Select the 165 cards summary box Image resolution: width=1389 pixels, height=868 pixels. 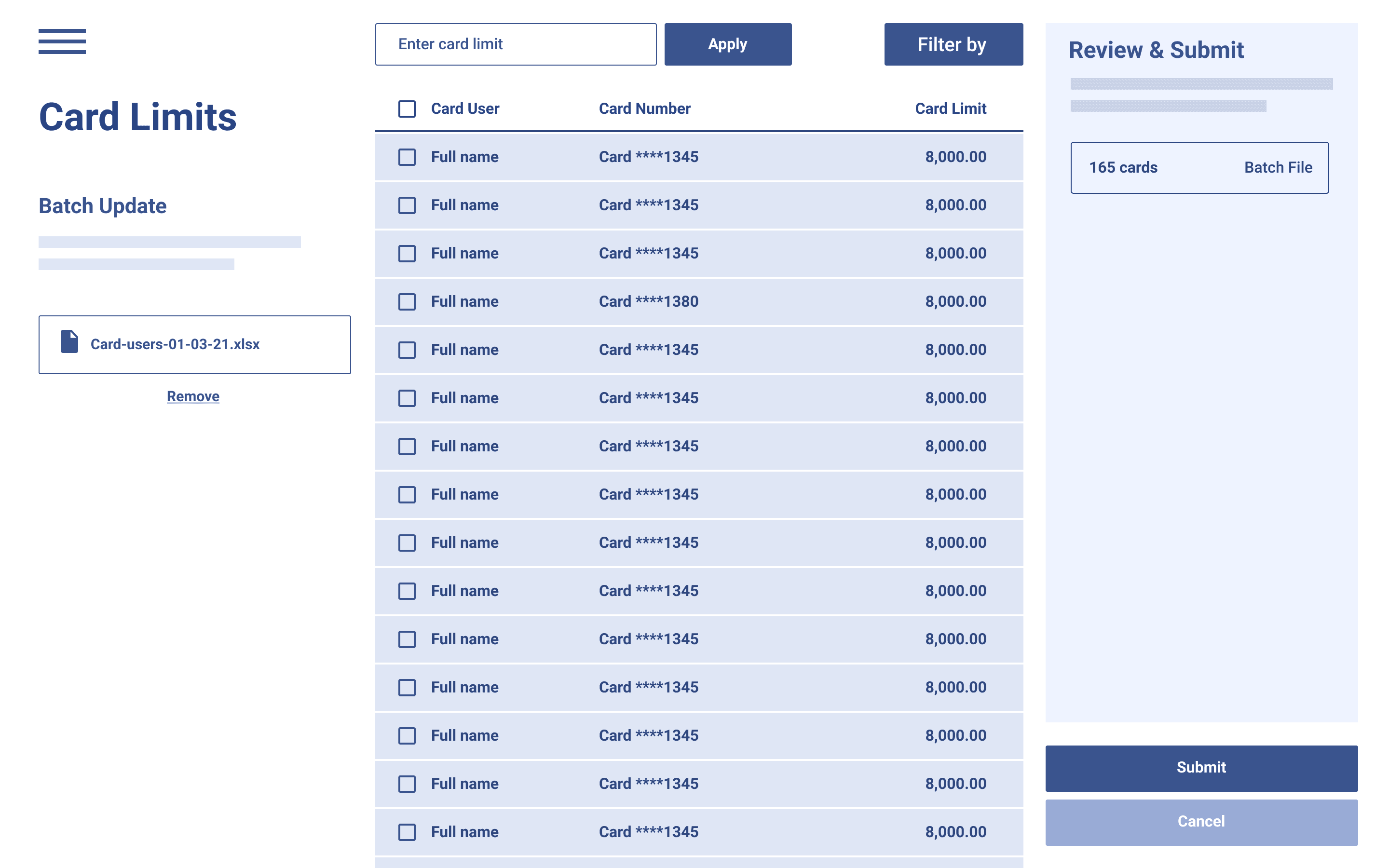(x=1199, y=168)
